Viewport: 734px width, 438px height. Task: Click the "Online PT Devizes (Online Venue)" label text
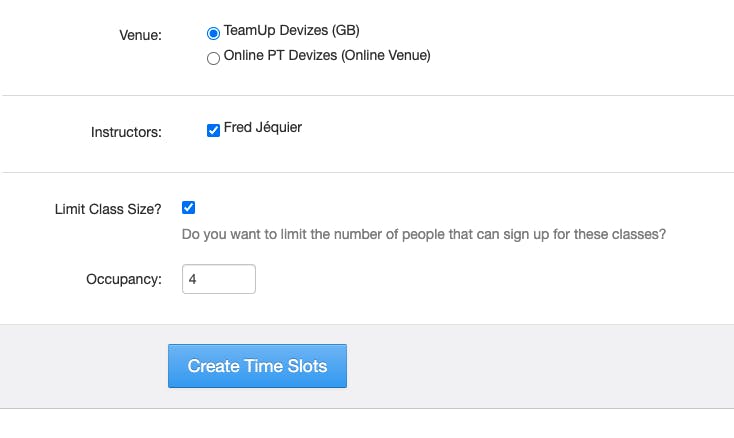[327, 56]
